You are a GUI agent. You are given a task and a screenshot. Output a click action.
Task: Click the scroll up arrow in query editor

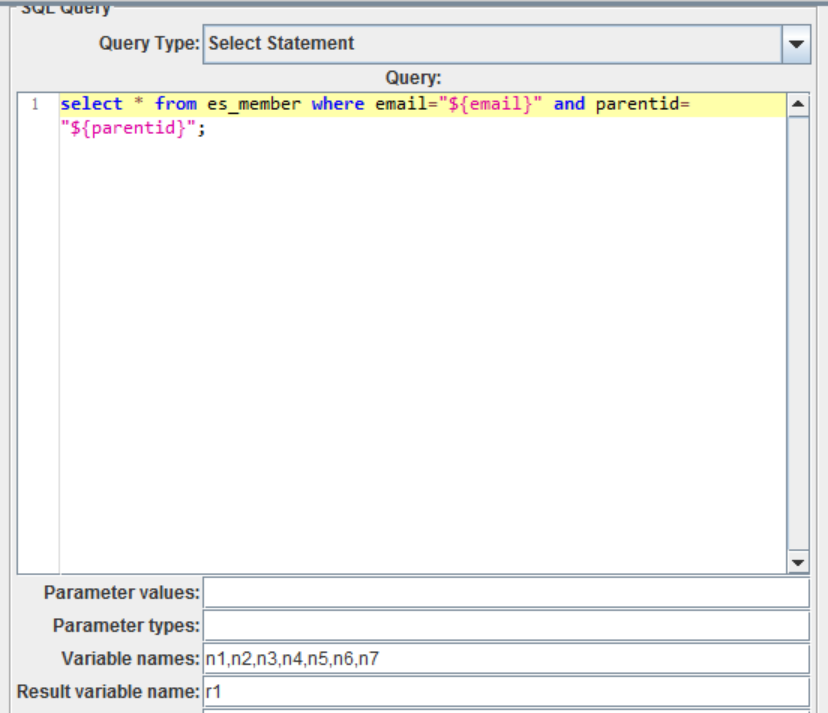pos(798,105)
